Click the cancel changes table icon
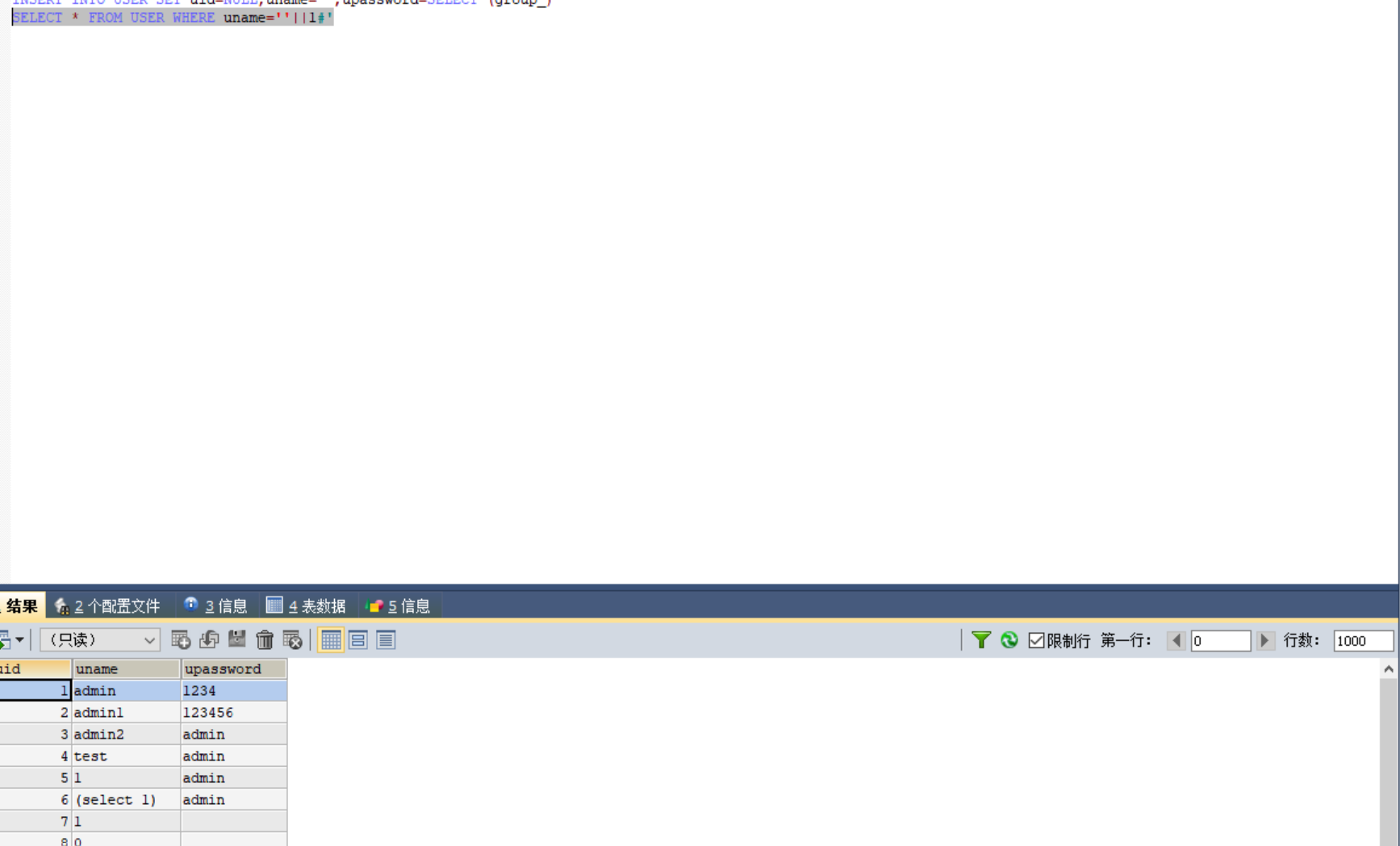This screenshot has width=1400, height=846. coord(292,640)
